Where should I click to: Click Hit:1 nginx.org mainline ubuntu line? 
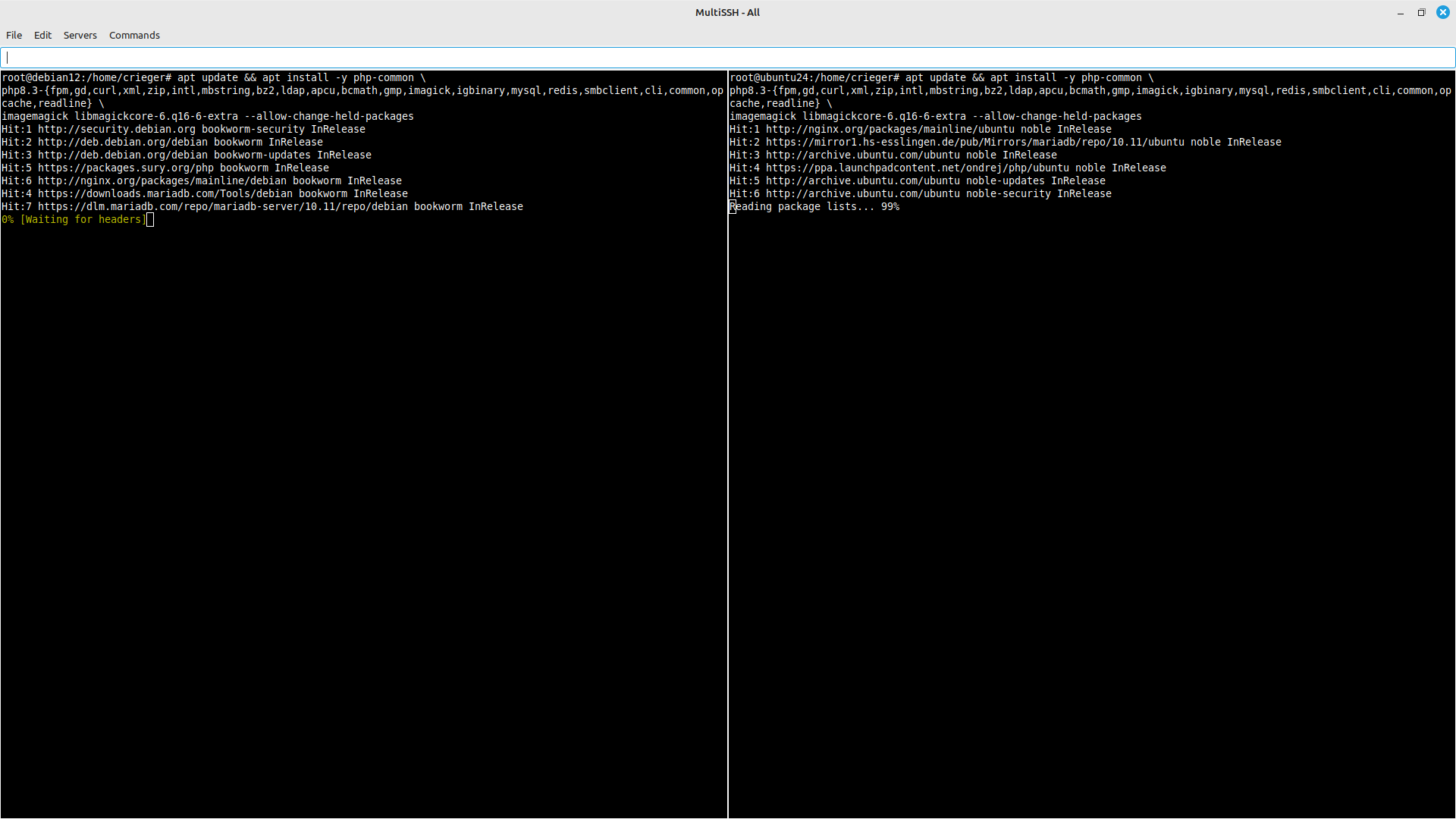[x=921, y=129]
